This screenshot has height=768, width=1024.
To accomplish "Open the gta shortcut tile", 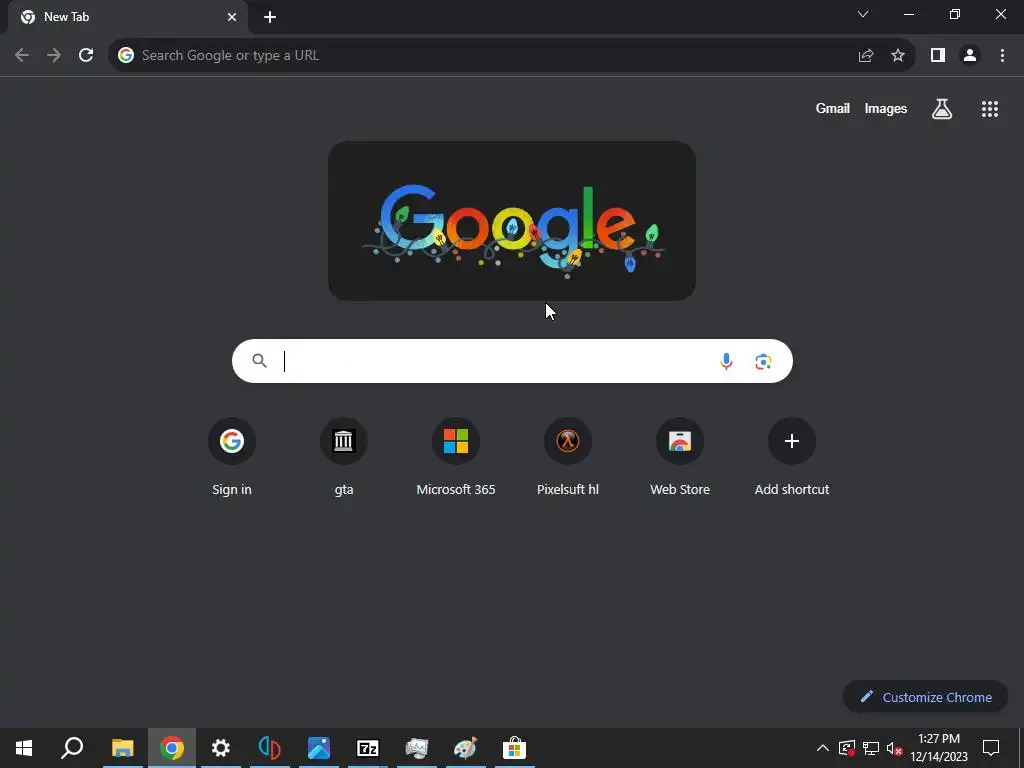I will click(x=344, y=458).
